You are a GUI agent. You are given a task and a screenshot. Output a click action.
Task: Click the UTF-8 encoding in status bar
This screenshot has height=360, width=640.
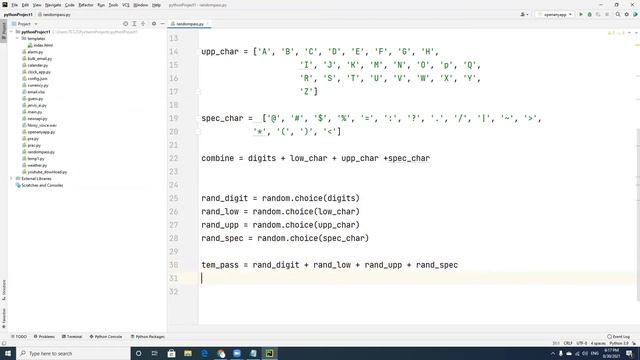click(582, 343)
